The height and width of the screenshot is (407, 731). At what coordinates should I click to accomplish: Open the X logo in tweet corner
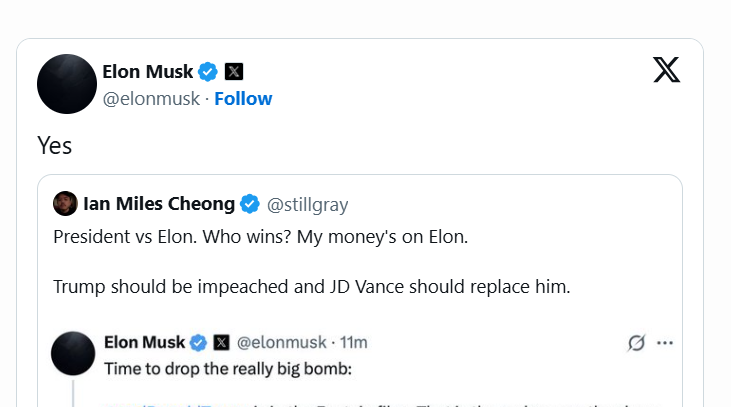tap(667, 69)
